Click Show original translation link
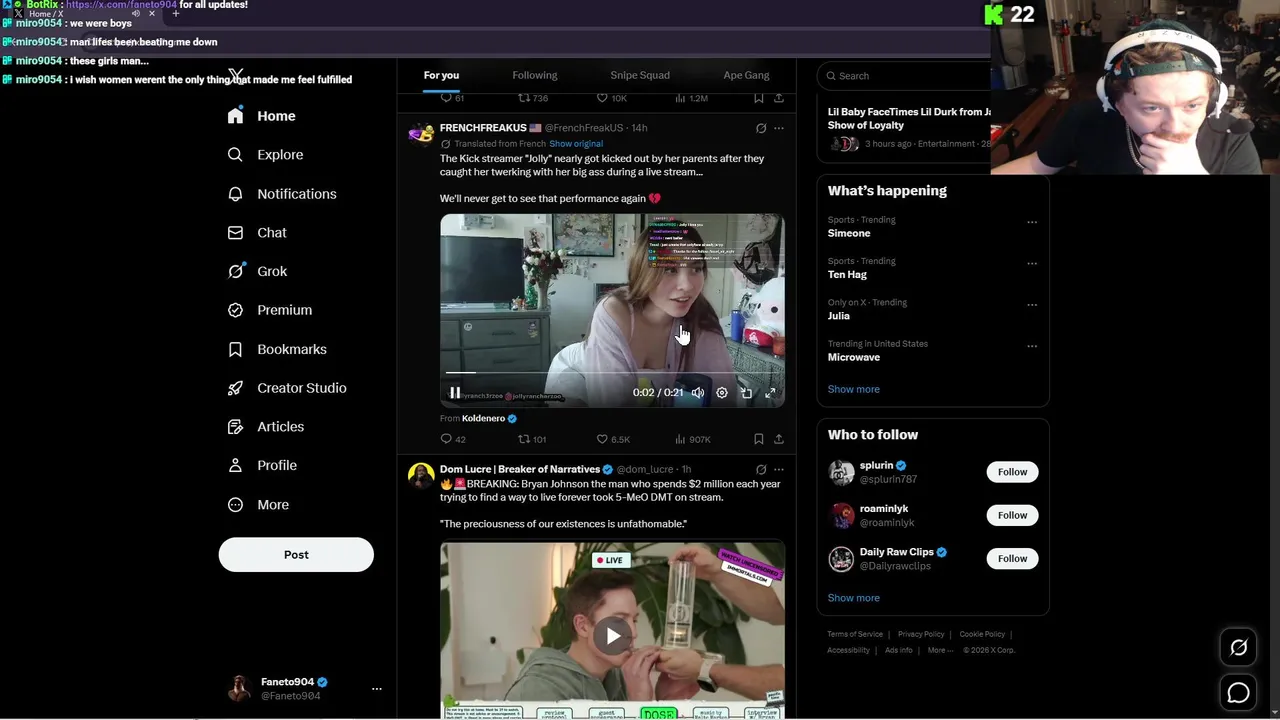Image resolution: width=1280 pixels, height=720 pixels. tap(576, 144)
